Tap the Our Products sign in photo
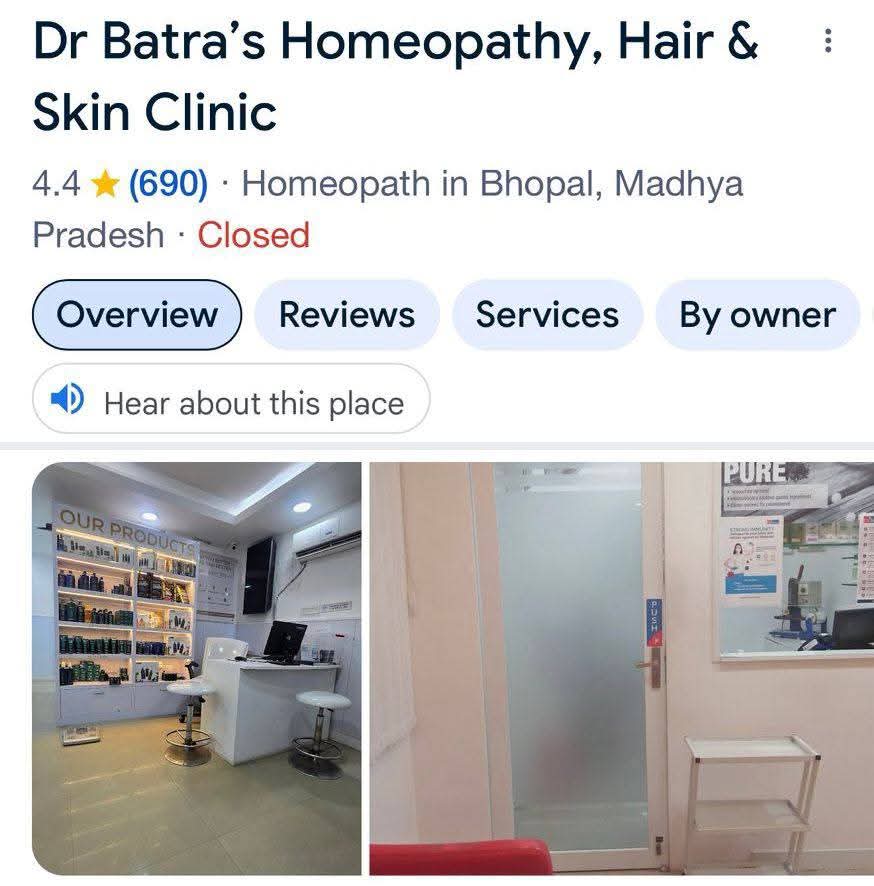The image size is (874, 886). click(x=127, y=530)
